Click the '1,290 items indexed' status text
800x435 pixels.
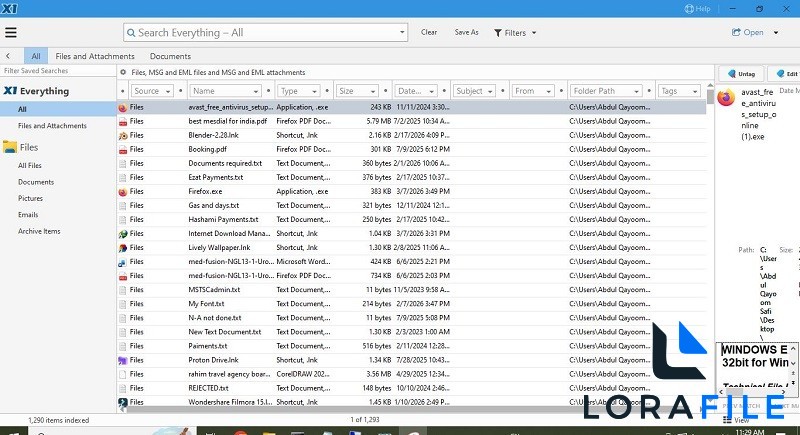pos(59,420)
